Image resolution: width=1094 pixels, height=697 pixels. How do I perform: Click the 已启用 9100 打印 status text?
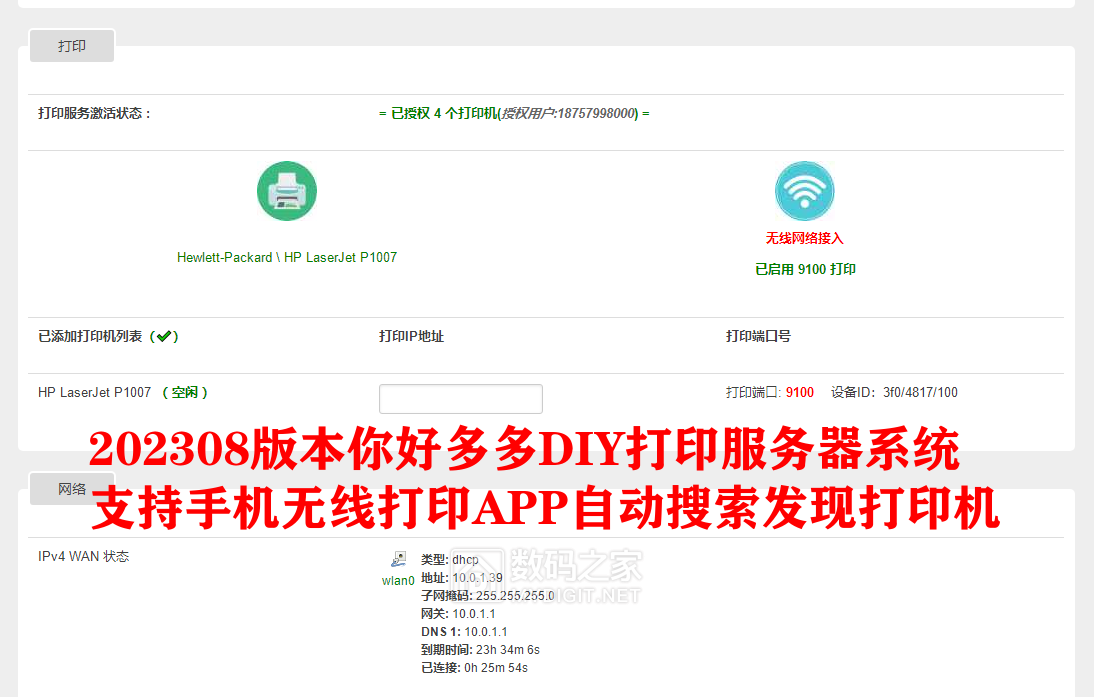point(805,269)
